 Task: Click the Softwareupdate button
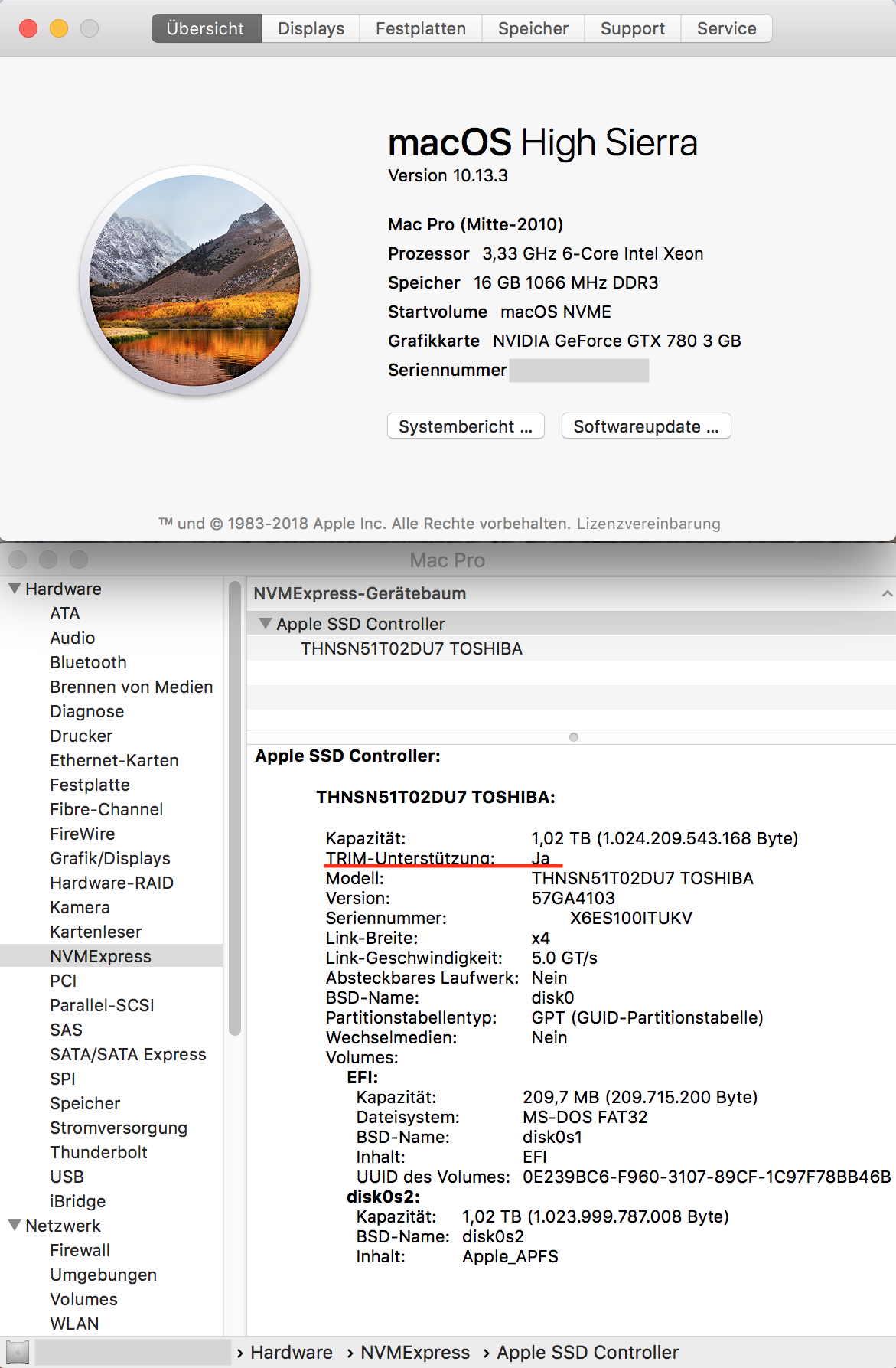coord(647,426)
